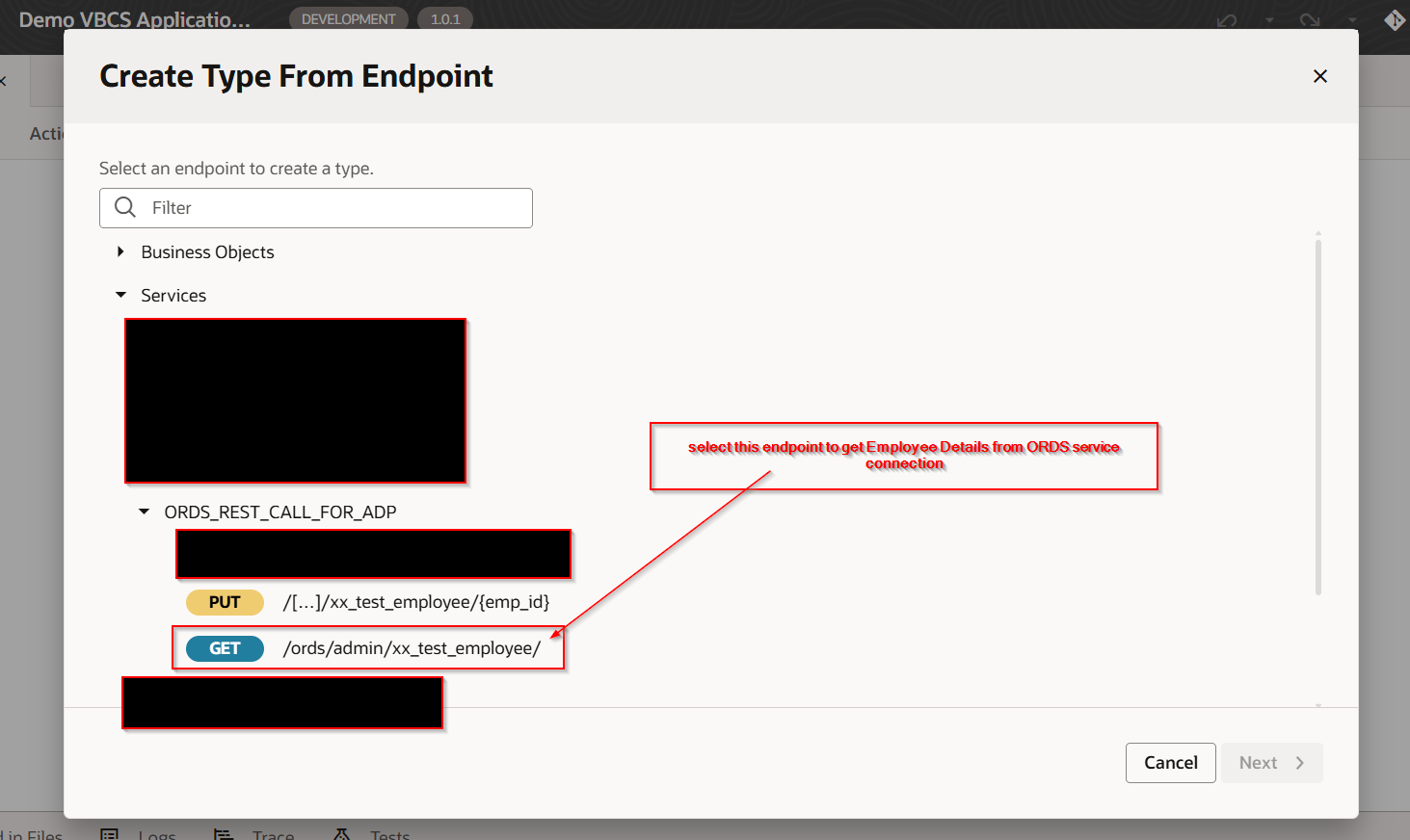The image size is (1410, 840).
Task: Close the Create Type From Endpoint dialog
Action: (1319, 76)
